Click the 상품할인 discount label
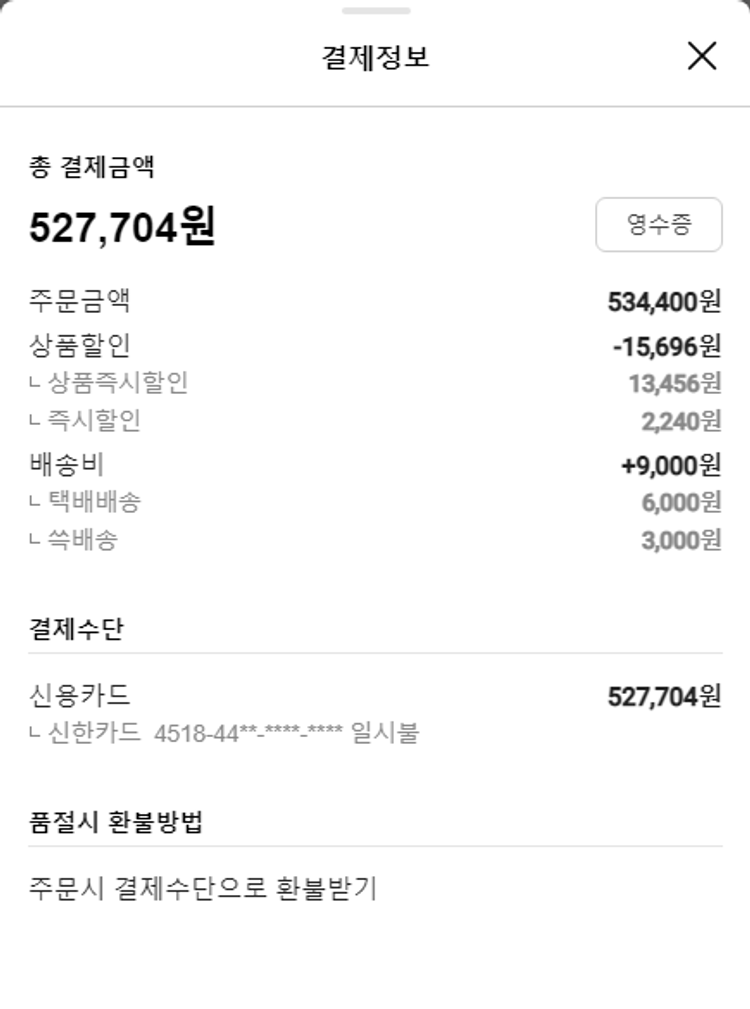Viewport: 750px width, 1009px height. pyautogui.click(x=80, y=346)
